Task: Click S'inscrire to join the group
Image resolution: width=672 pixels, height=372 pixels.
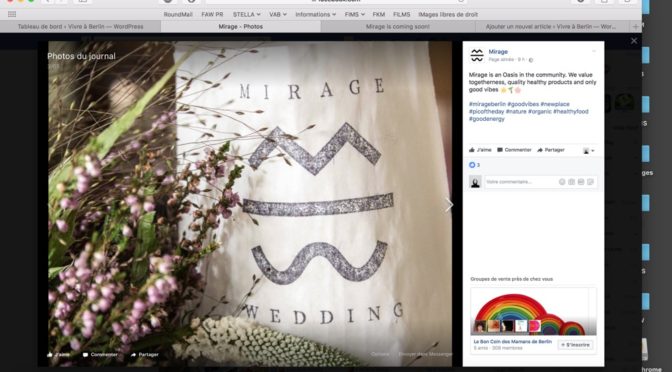Action: coord(576,345)
